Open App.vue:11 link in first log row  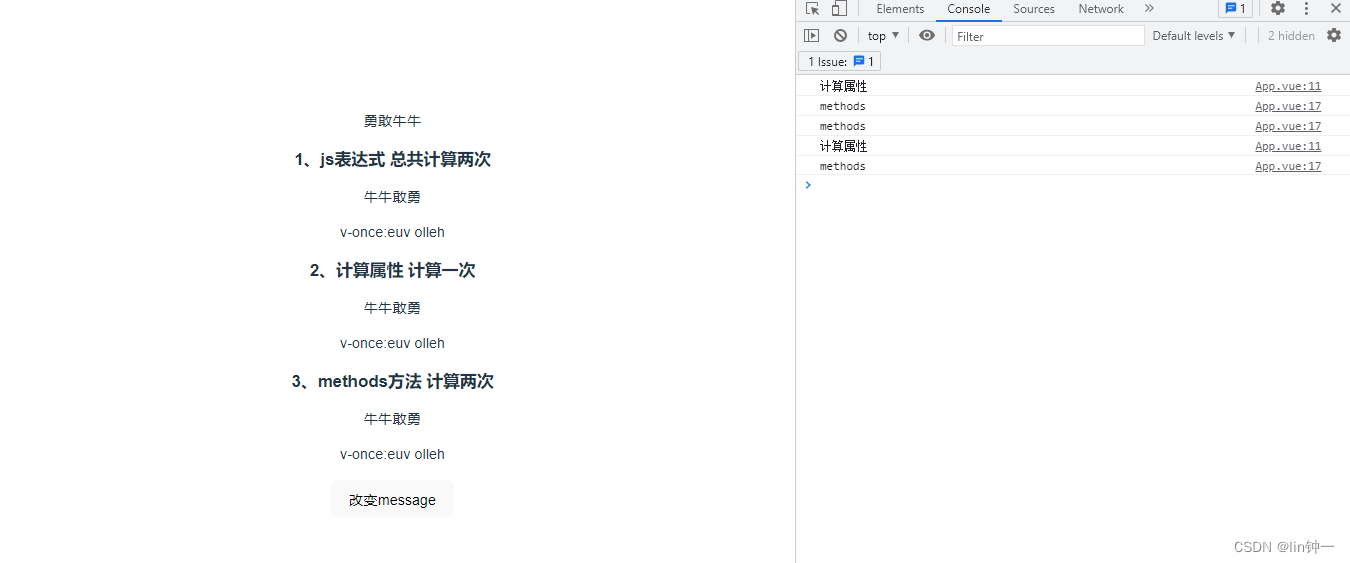point(1288,87)
